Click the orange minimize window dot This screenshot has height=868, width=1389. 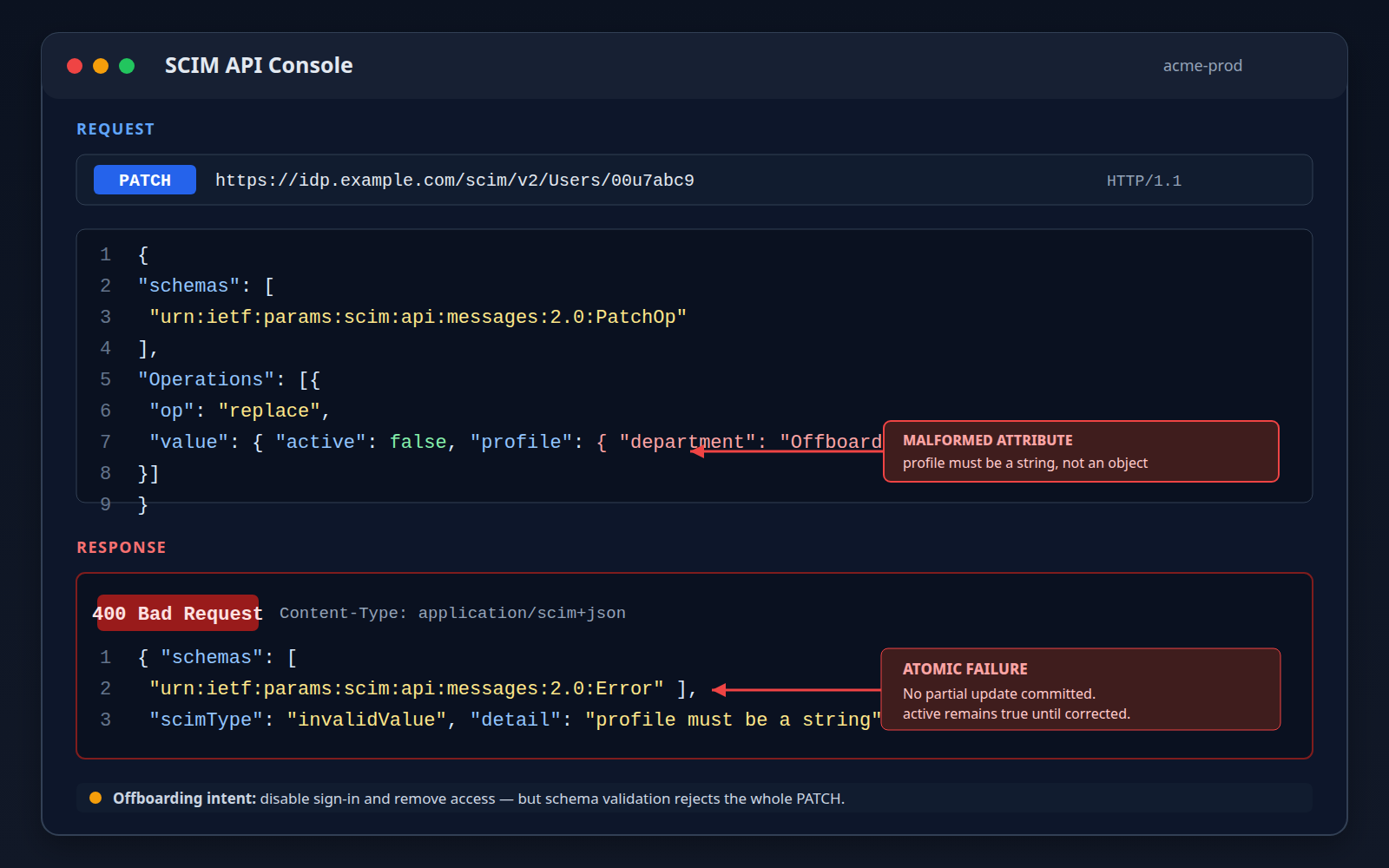click(101, 66)
